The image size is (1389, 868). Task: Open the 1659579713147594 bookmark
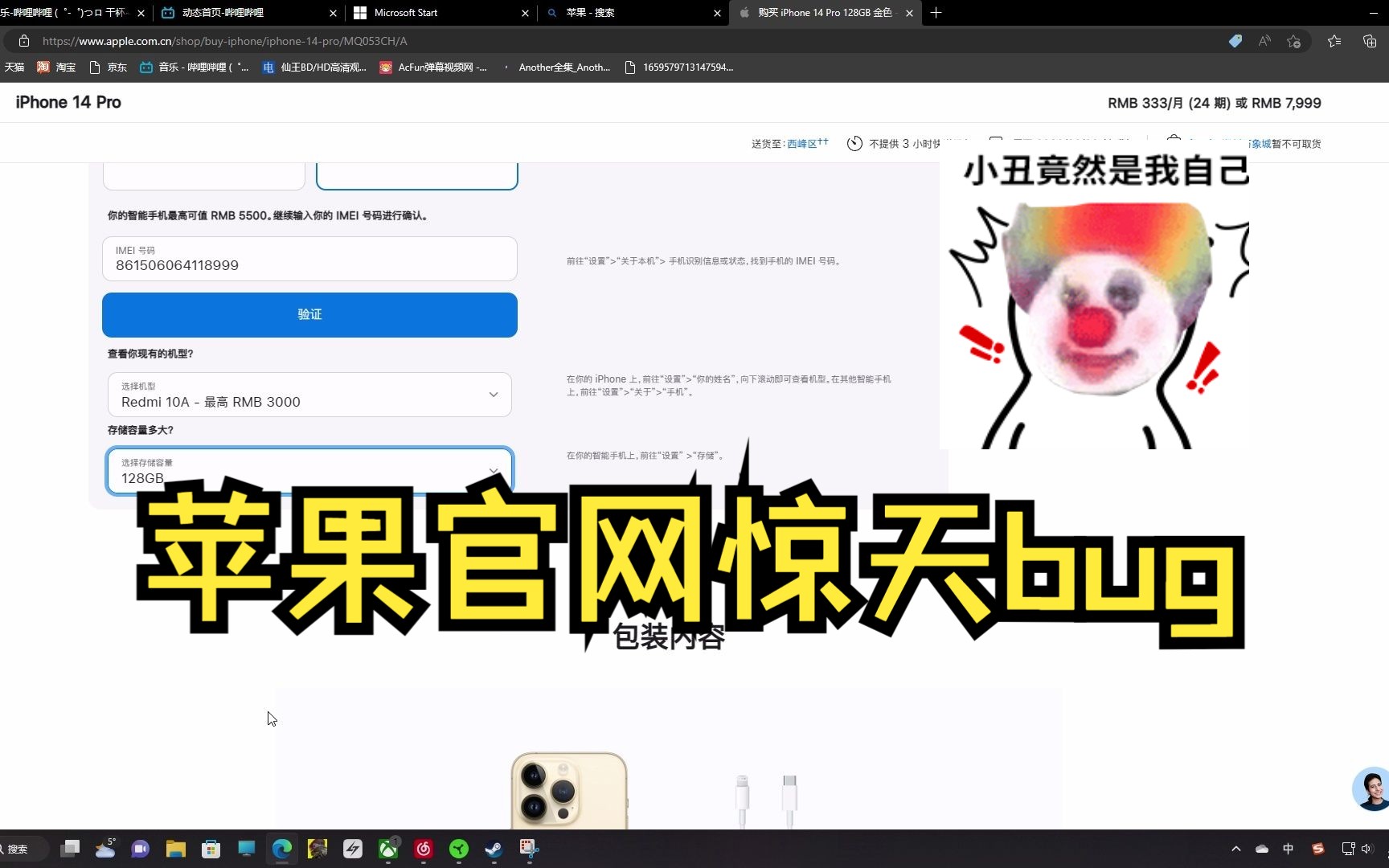(679, 68)
